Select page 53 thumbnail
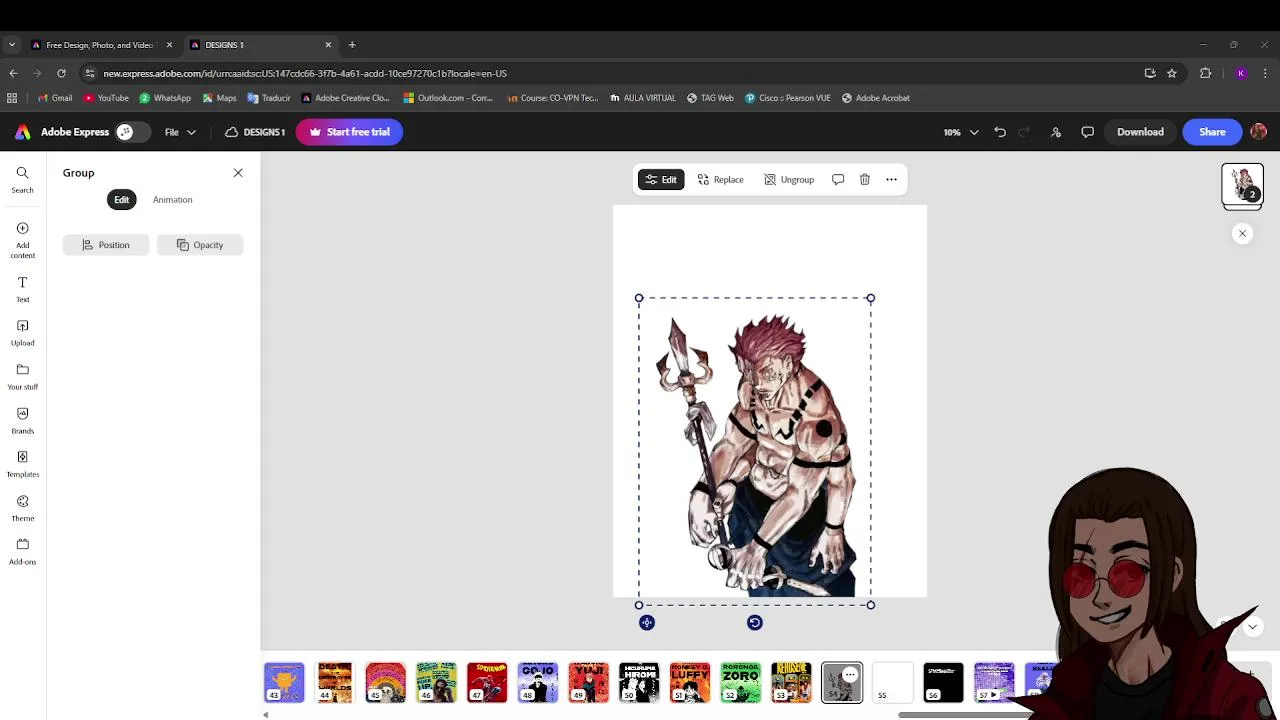This screenshot has height=720, width=1280. pos(791,682)
